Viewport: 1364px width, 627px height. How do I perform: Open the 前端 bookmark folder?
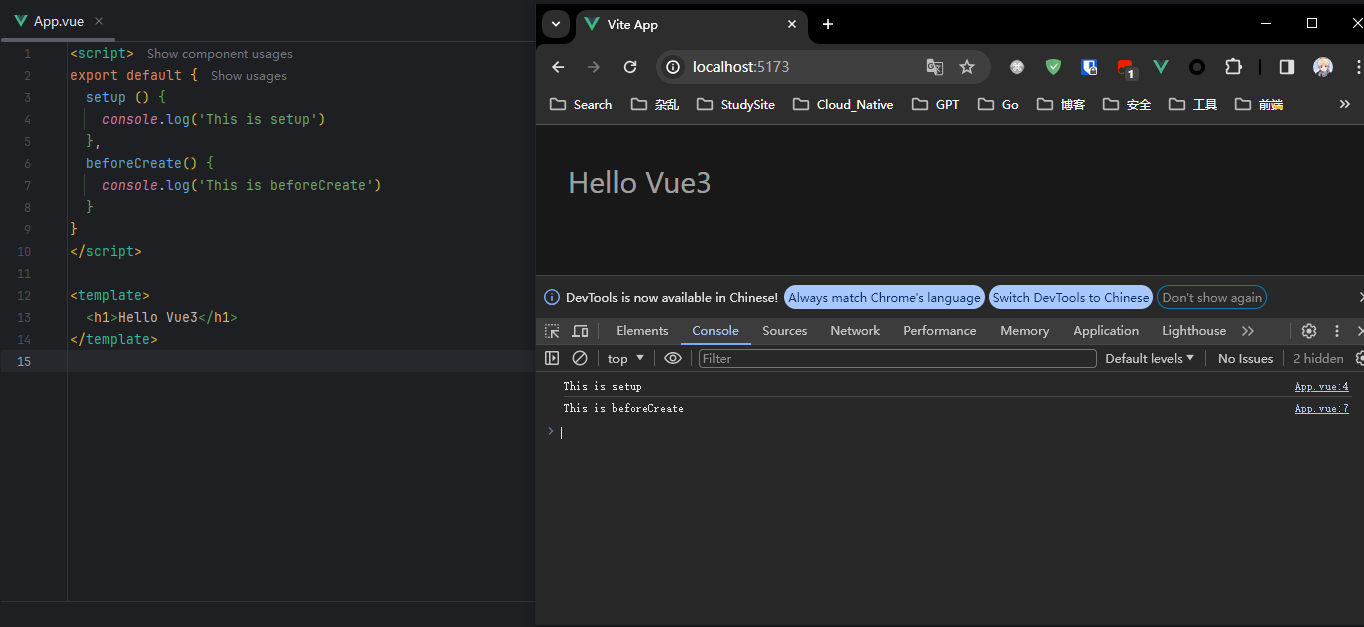point(1259,104)
